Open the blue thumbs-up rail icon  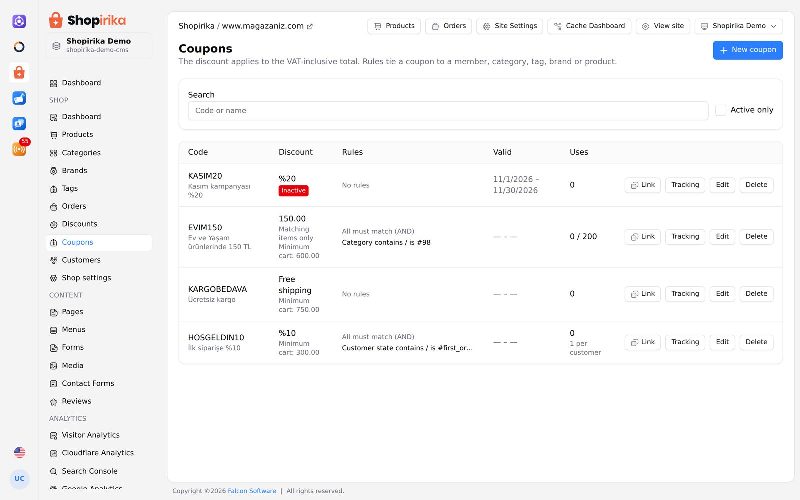(19, 98)
